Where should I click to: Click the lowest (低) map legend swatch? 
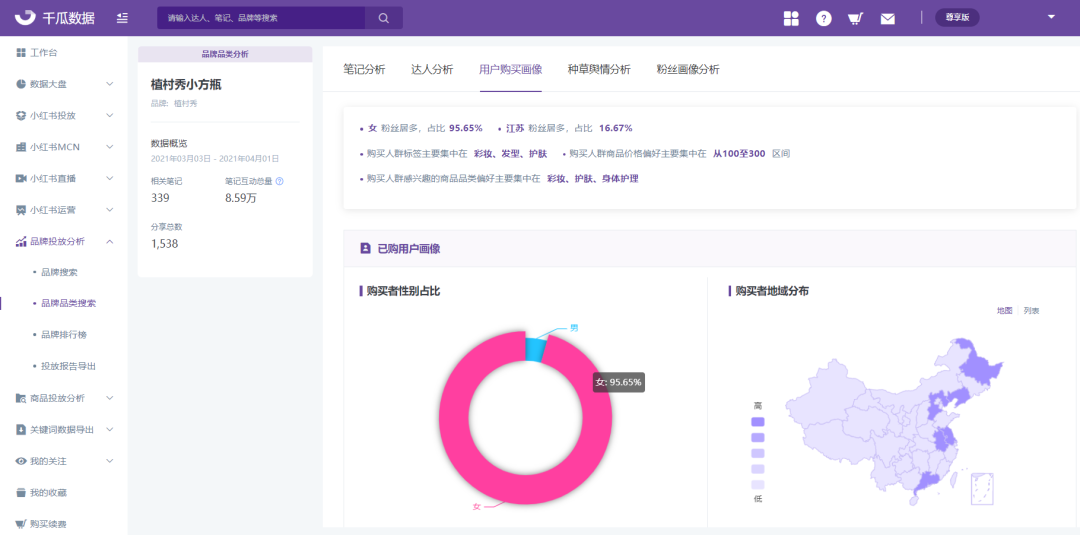pyautogui.click(x=758, y=484)
